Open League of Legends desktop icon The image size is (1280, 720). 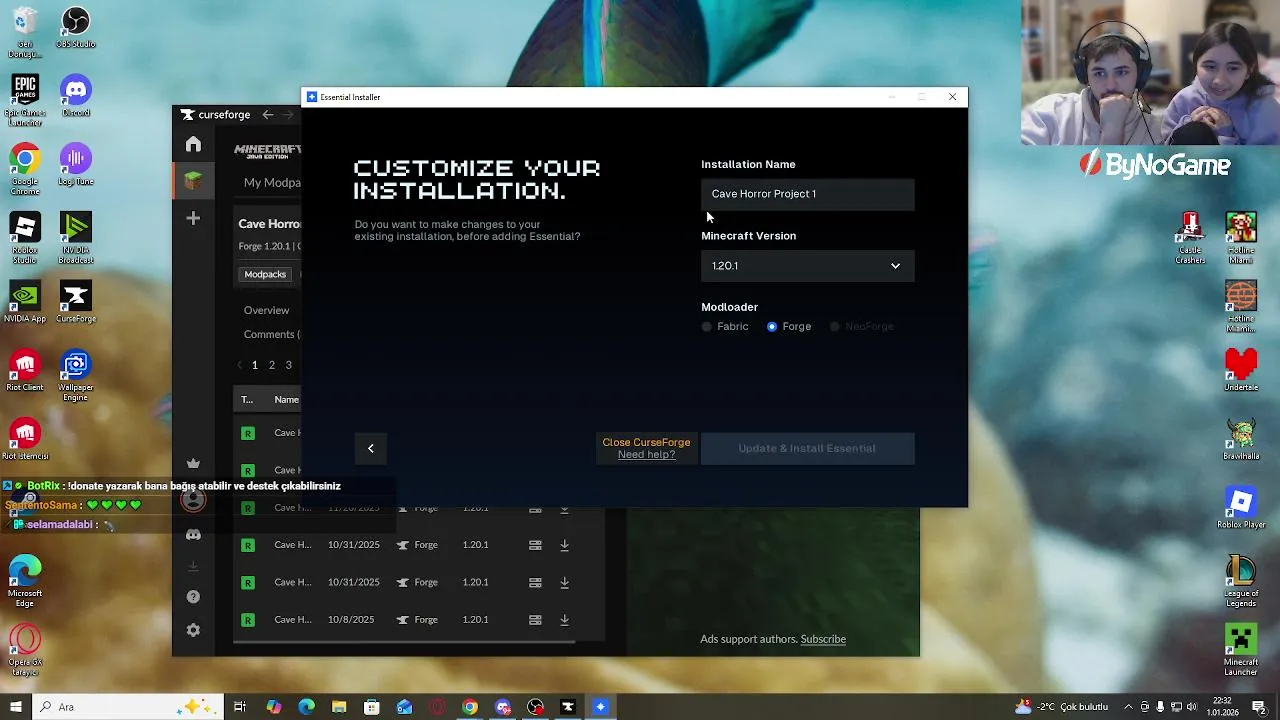[x=1241, y=582]
